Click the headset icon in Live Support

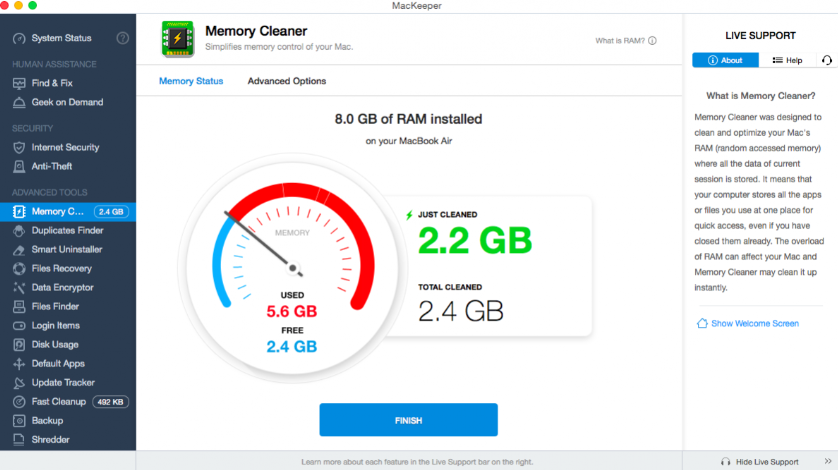[x=826, y=60]
